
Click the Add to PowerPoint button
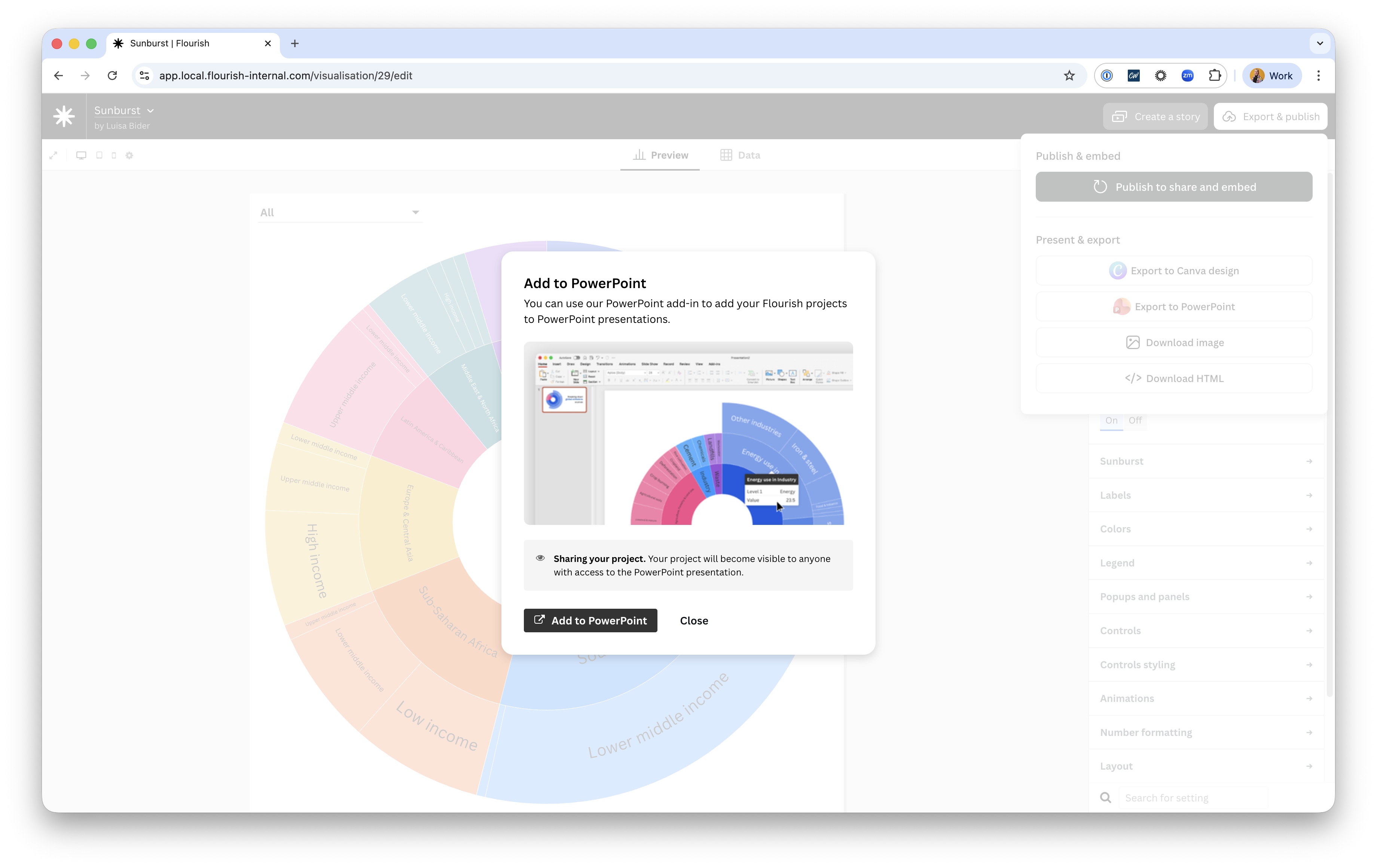(590, 620)
